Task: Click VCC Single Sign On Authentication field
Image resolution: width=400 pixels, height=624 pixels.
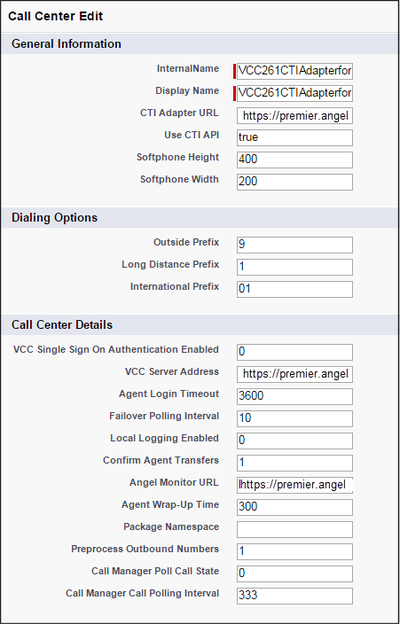Action: click(x=295, y=352)
